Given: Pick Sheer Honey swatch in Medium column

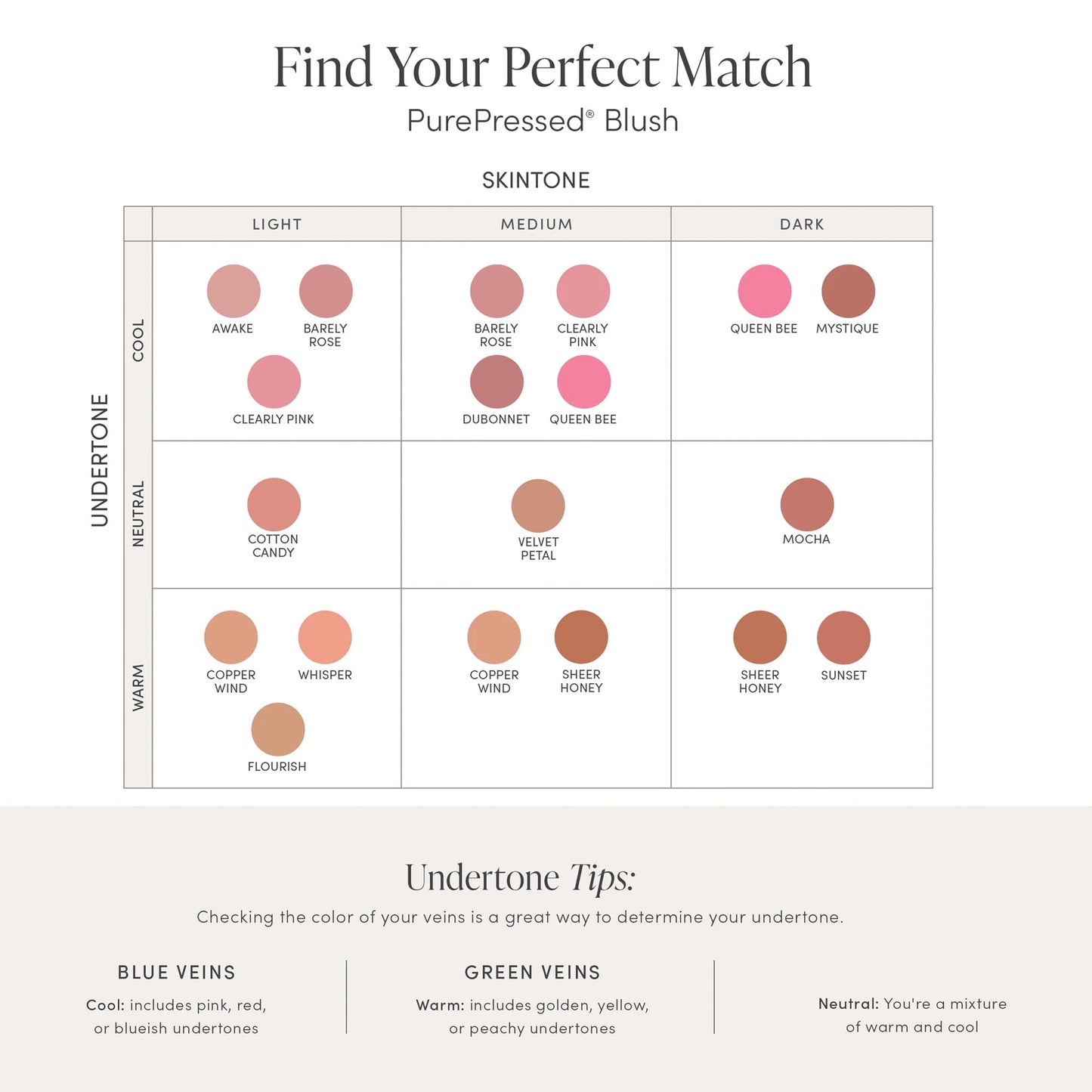Looking at the screenshot, I should coord(581,637).
